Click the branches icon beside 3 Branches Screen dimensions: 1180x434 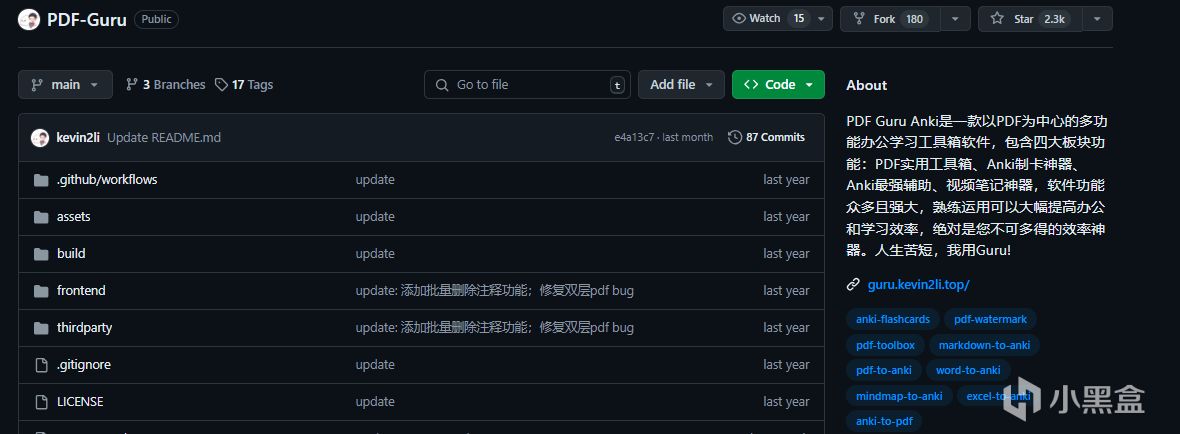(132, 85)
